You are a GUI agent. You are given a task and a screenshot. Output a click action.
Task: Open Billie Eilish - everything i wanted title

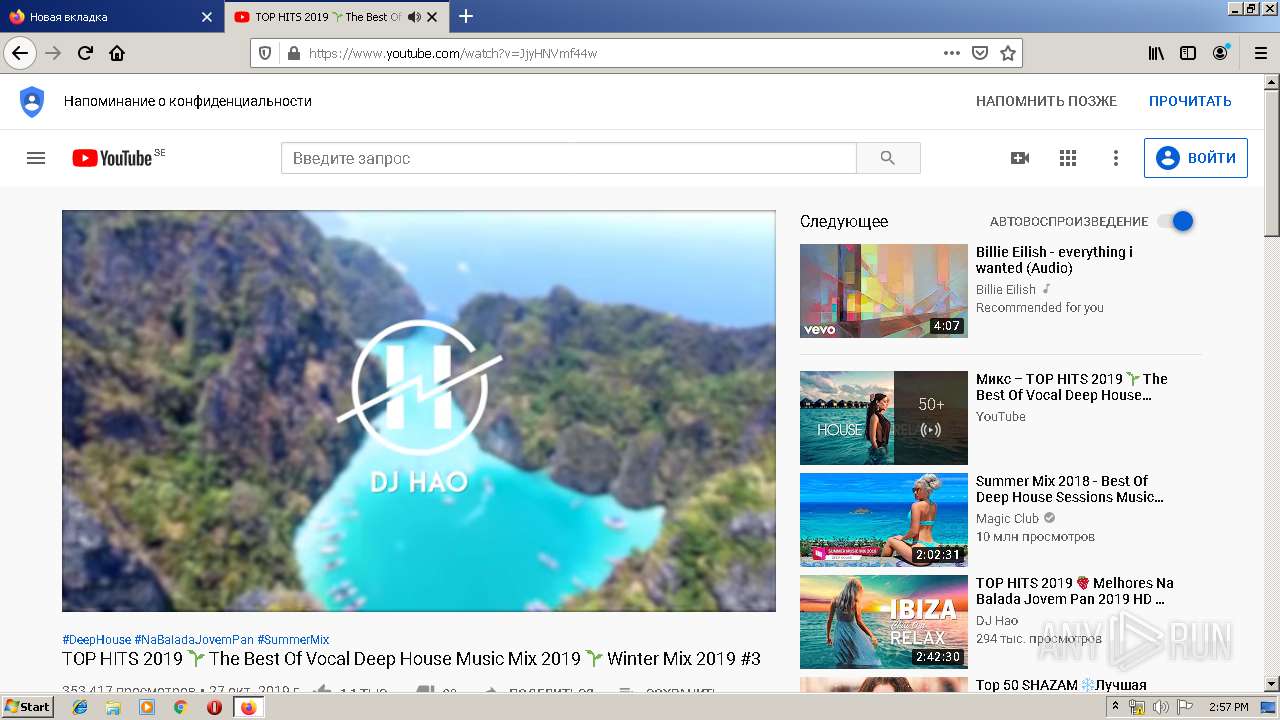point(1054,260)
